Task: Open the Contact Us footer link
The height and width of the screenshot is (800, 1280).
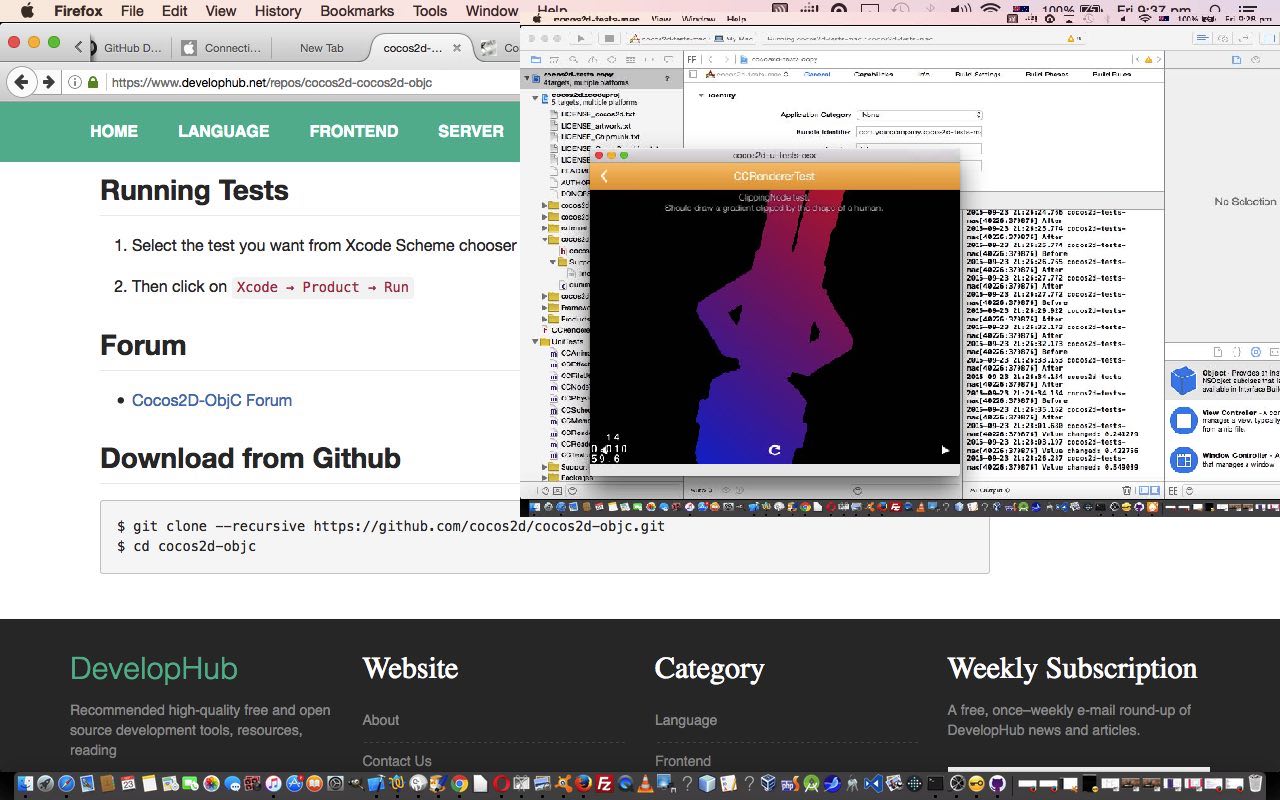Action: tap(397, 761)
